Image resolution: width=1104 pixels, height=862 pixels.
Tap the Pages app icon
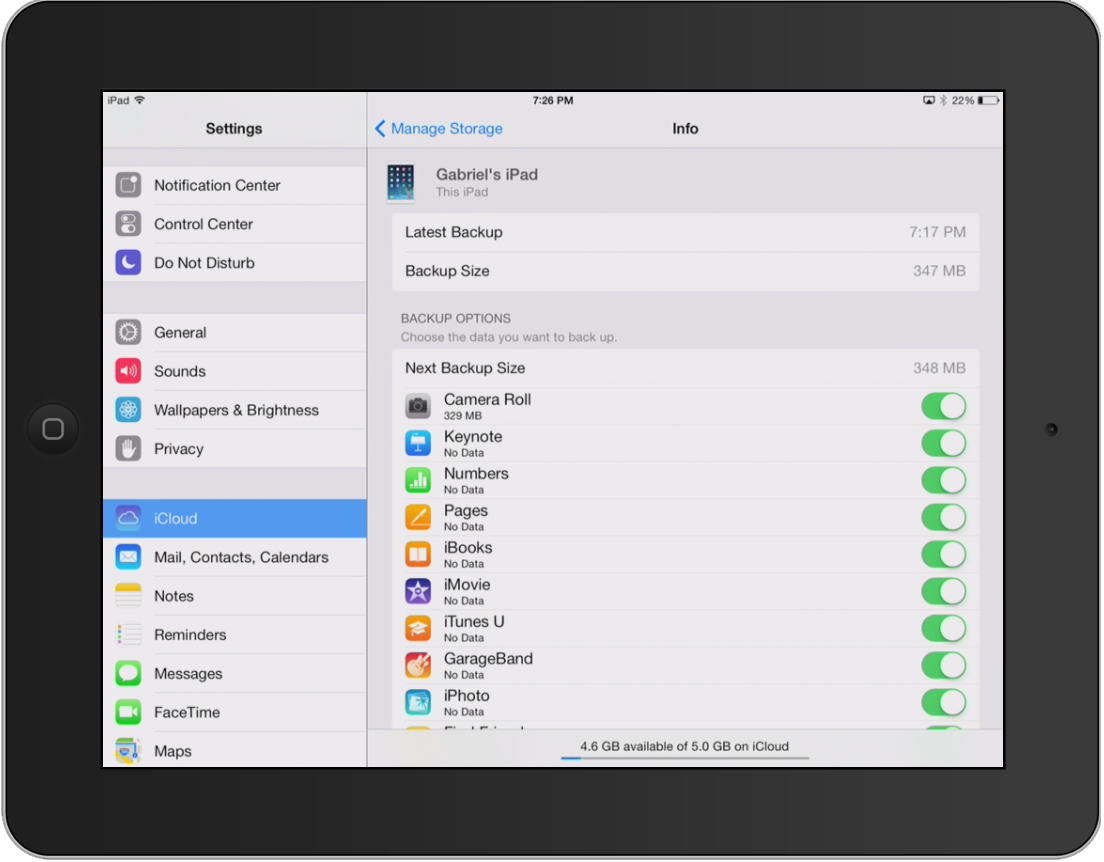point(418,518)
